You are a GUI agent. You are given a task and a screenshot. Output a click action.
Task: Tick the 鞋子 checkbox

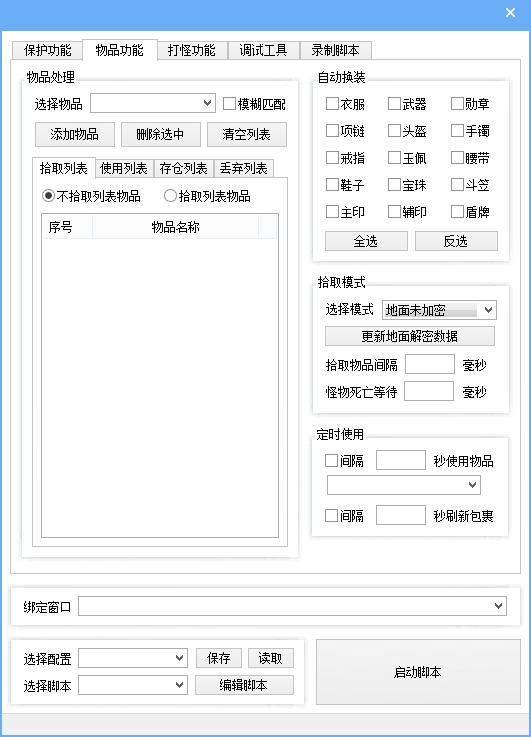[x=332, y=184]
